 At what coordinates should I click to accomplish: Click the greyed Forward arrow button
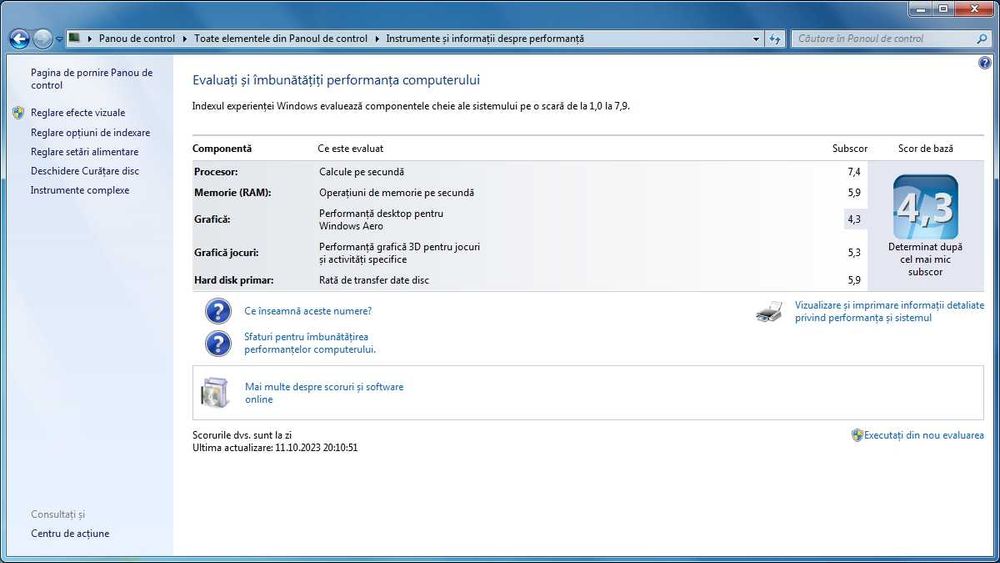coord(42,40)
